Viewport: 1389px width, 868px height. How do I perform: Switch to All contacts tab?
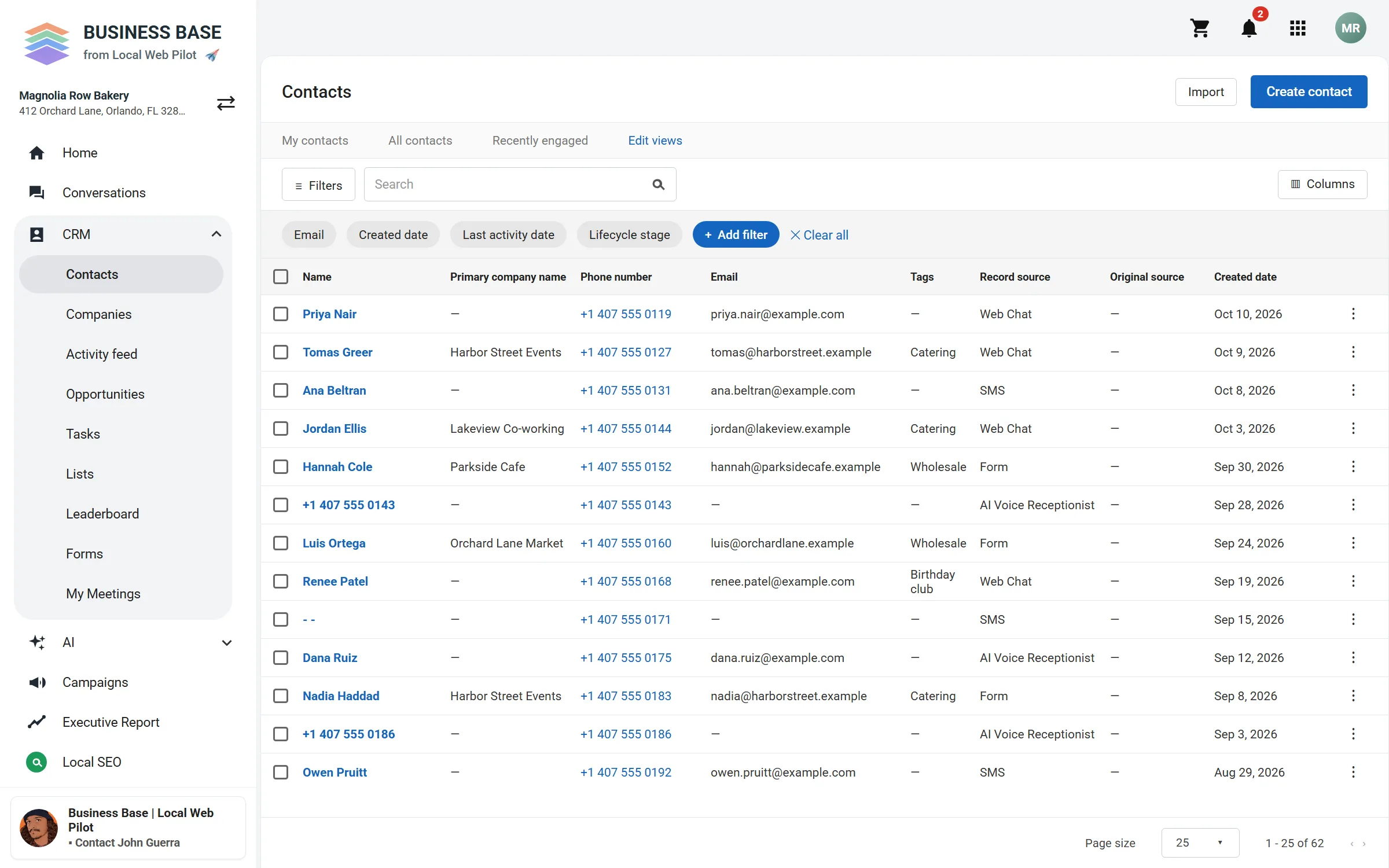pyautogui.click(x=420, y=141)
